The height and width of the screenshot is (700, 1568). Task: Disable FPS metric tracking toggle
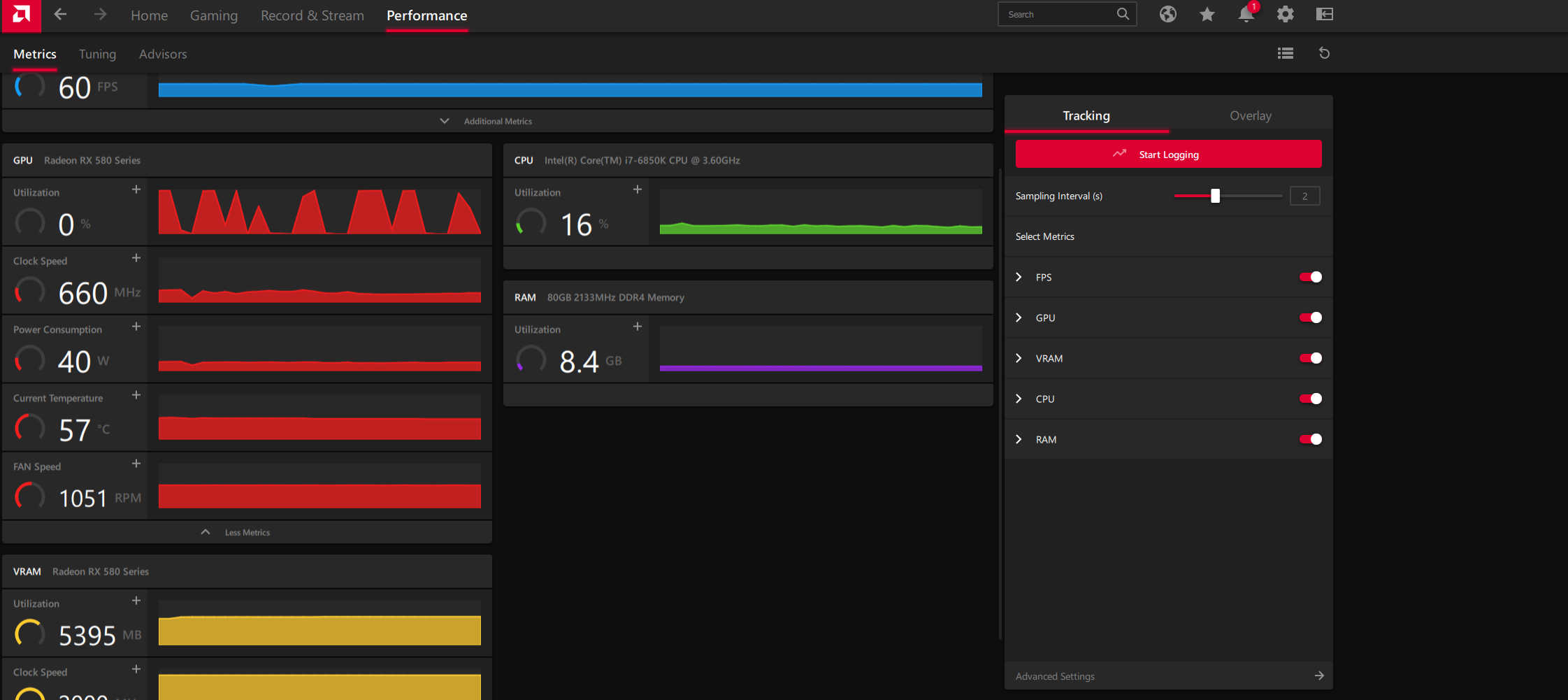coord(1311,277)
